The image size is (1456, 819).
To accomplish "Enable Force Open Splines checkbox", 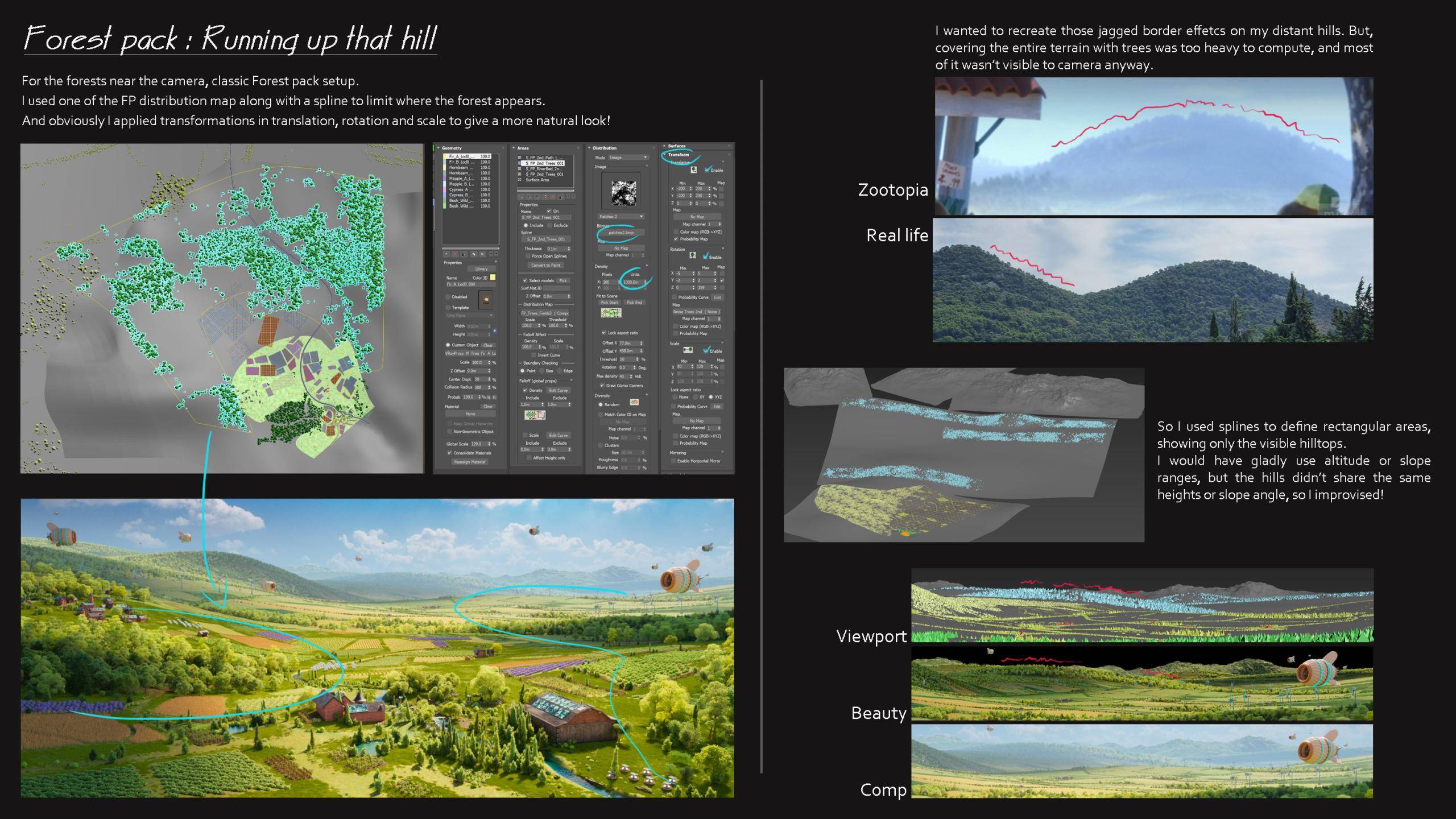I will point(527,256).
